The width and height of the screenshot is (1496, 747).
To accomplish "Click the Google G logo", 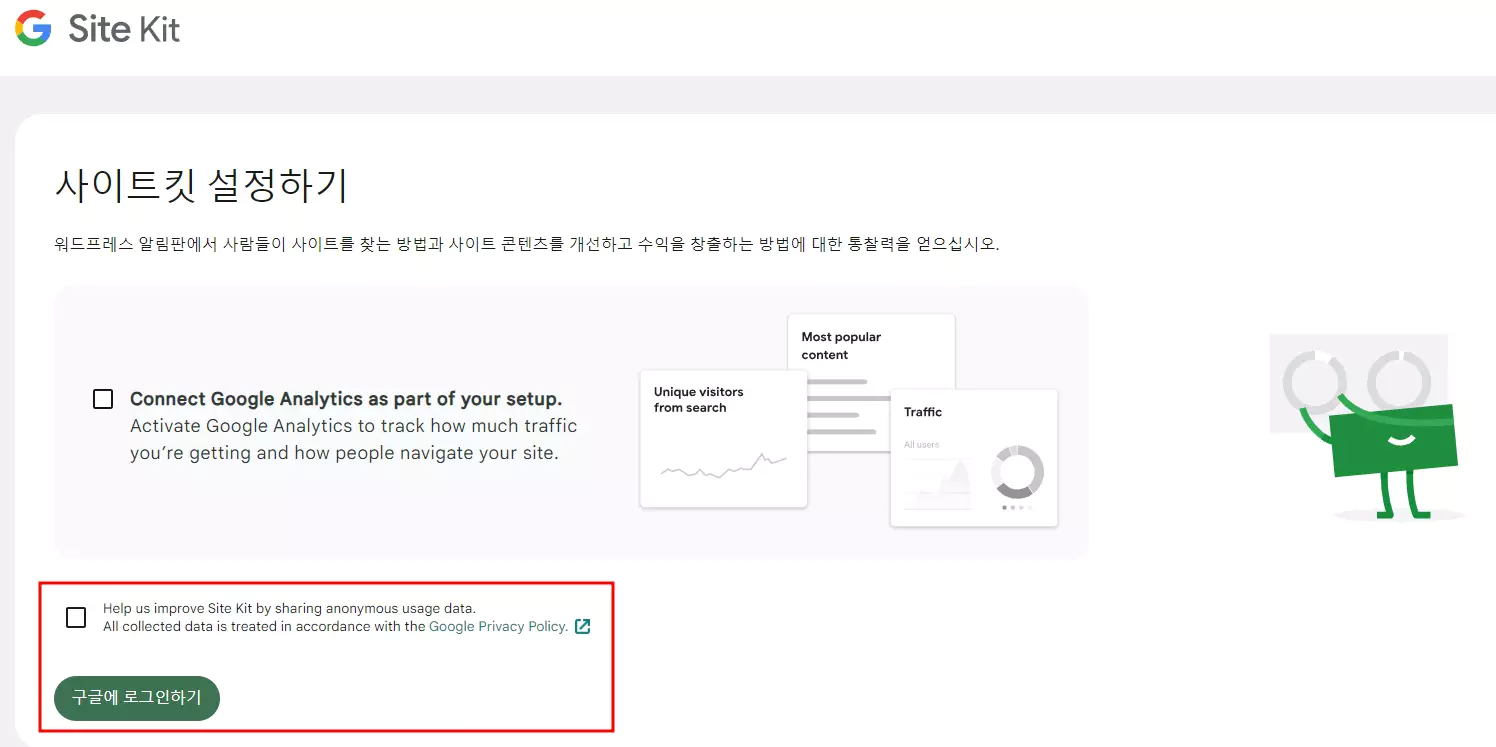I will point(33,29).
